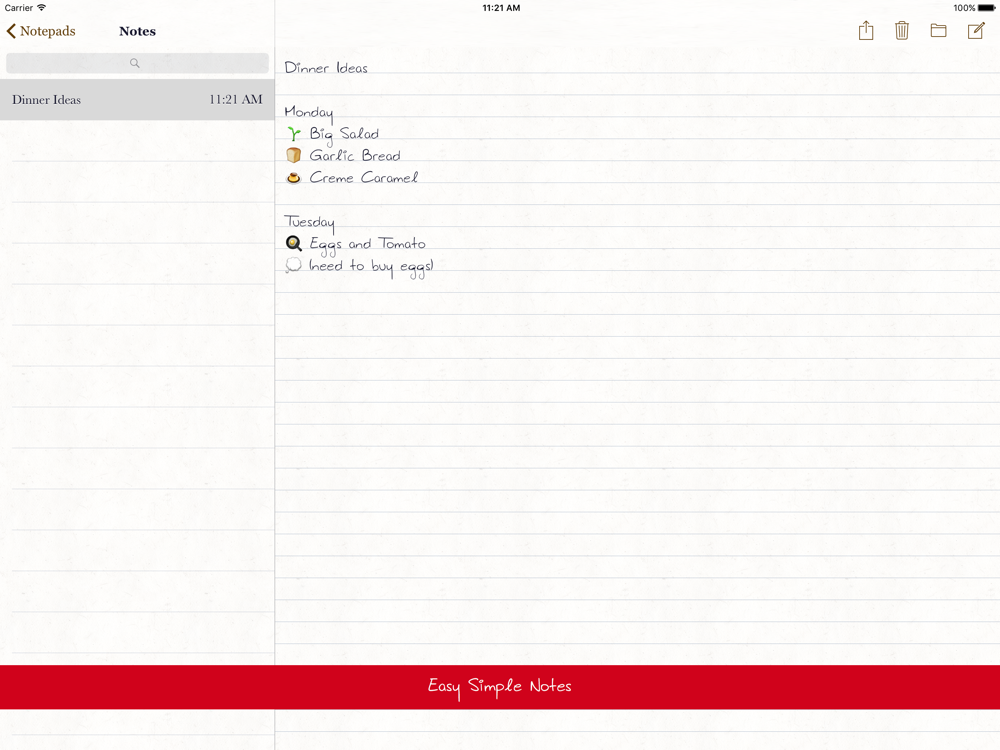Screen dimensions: 1000x750
Task: Click the Wi-Fi indicator in status bar
Action: [x=41, y=8]
